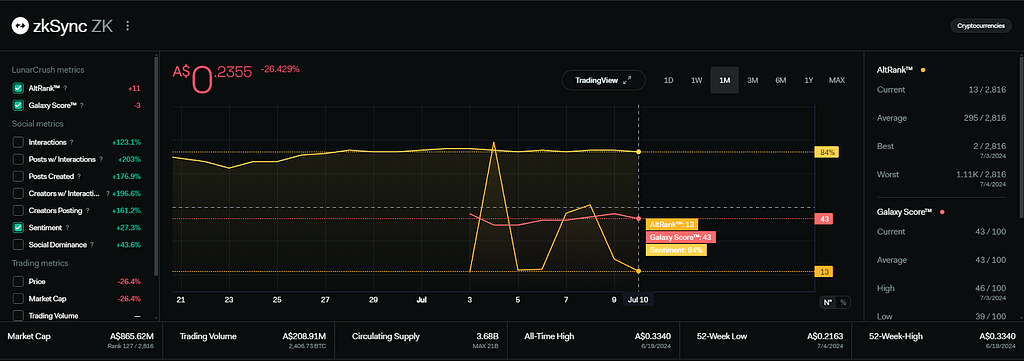Select the 1Y time range tab
The image size is (1024, 361).
point(808,80)
